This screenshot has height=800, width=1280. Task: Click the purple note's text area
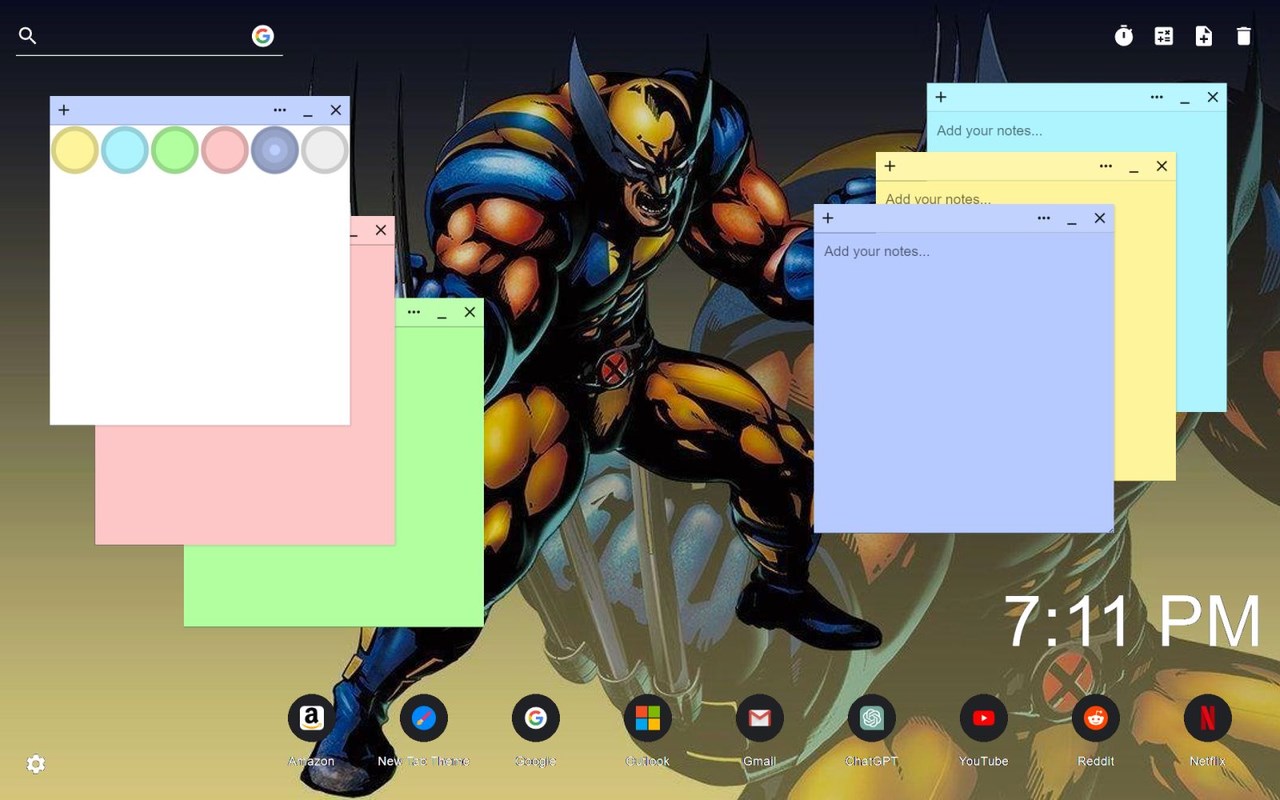coord(964,382)
